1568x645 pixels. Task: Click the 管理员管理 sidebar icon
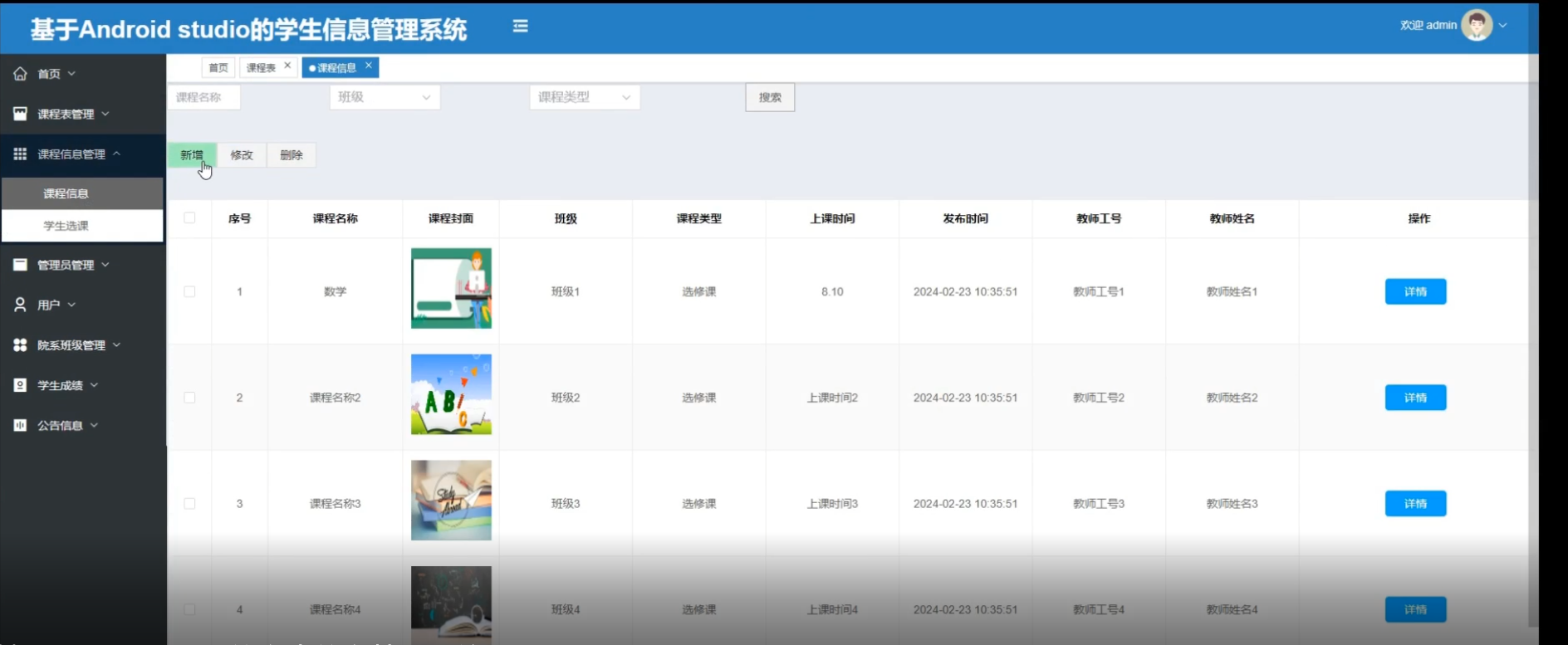20,265
